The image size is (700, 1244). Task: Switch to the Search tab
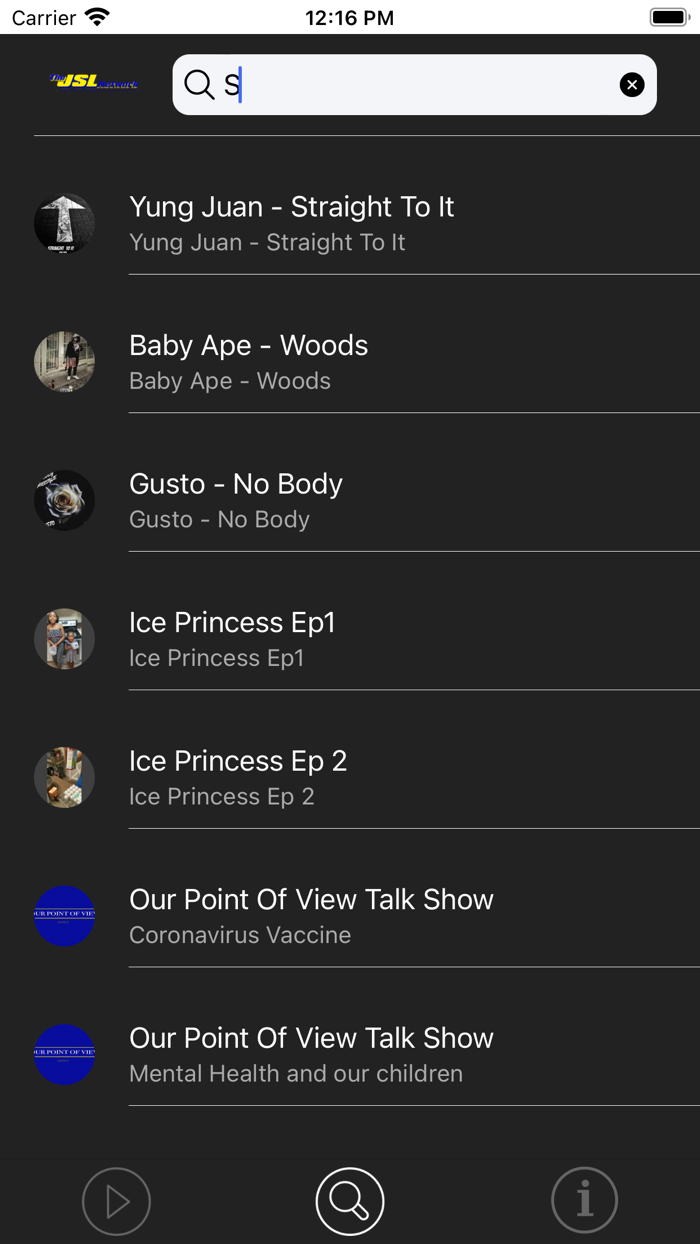click(350, 1201)
